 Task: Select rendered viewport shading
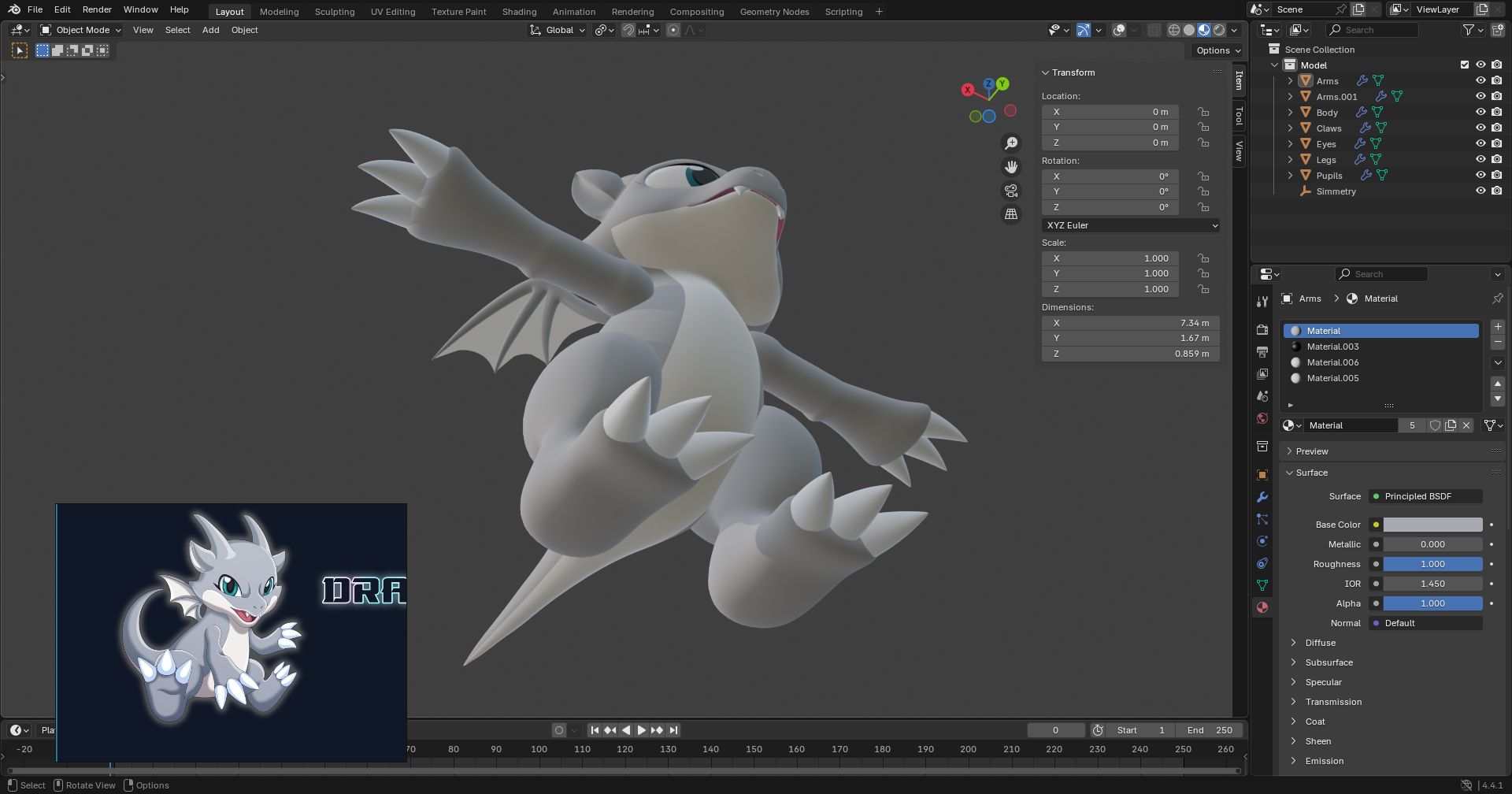click(x=1219, y=30)
